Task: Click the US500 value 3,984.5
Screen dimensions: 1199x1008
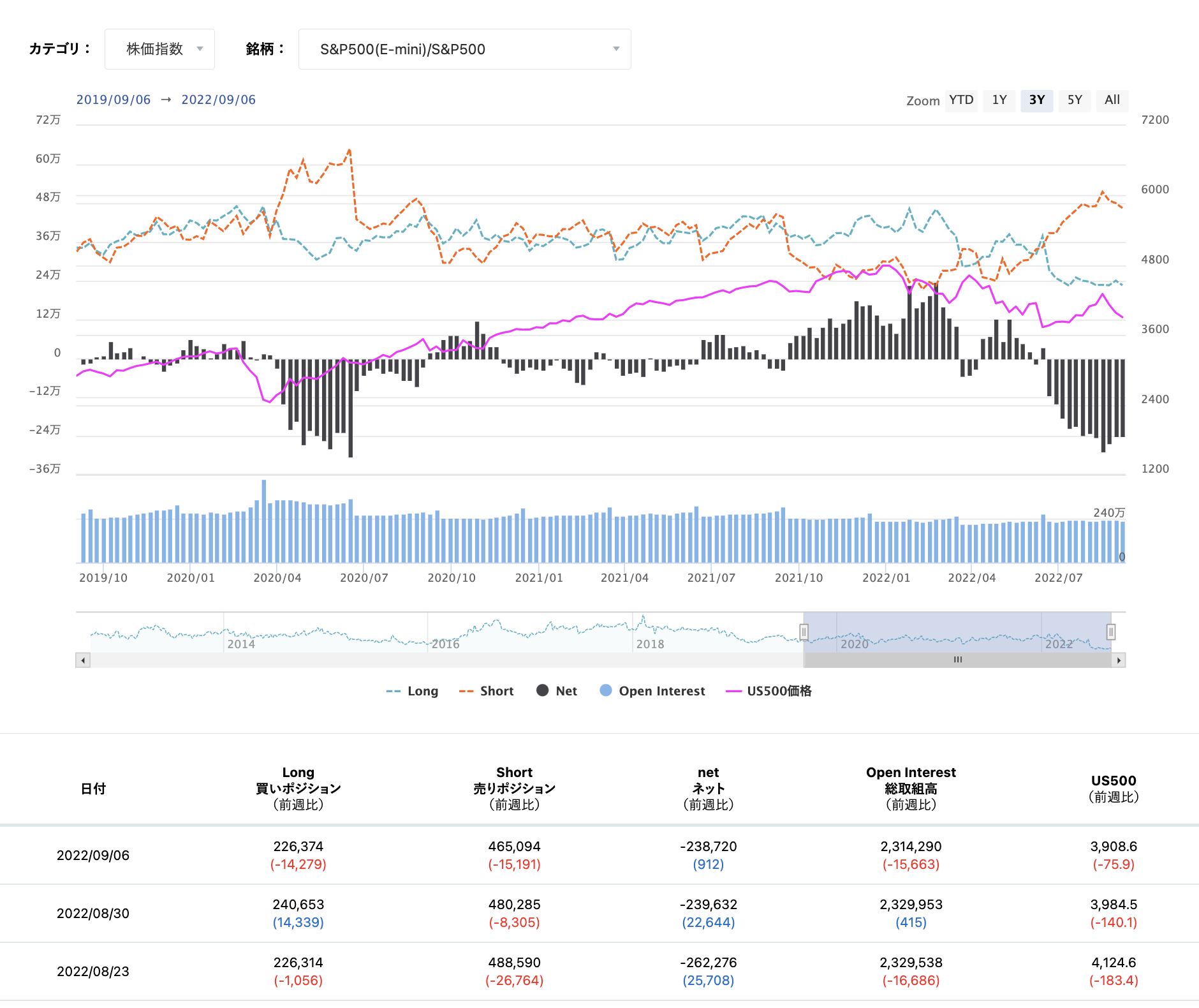Action: click(1114, 905)
